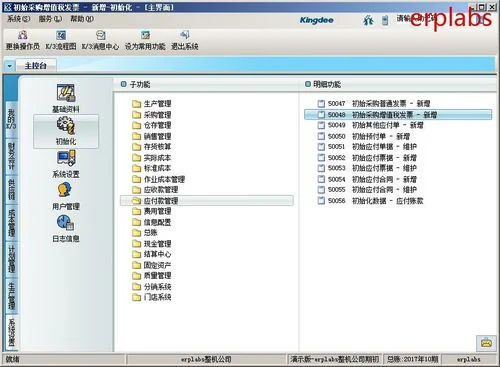The image size is (500, 367).
Task: Select 50055 初始应付合同 - 维护
Action: (367, 190)
